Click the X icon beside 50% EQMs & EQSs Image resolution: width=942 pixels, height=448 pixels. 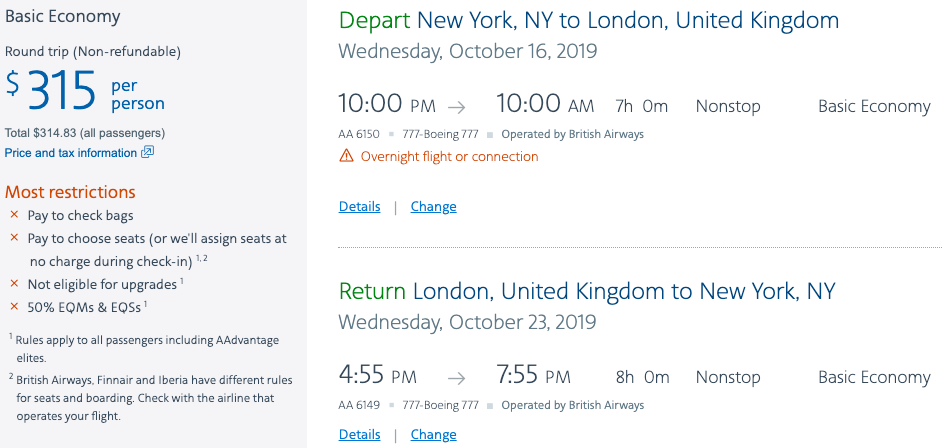[x=14, y=307]
